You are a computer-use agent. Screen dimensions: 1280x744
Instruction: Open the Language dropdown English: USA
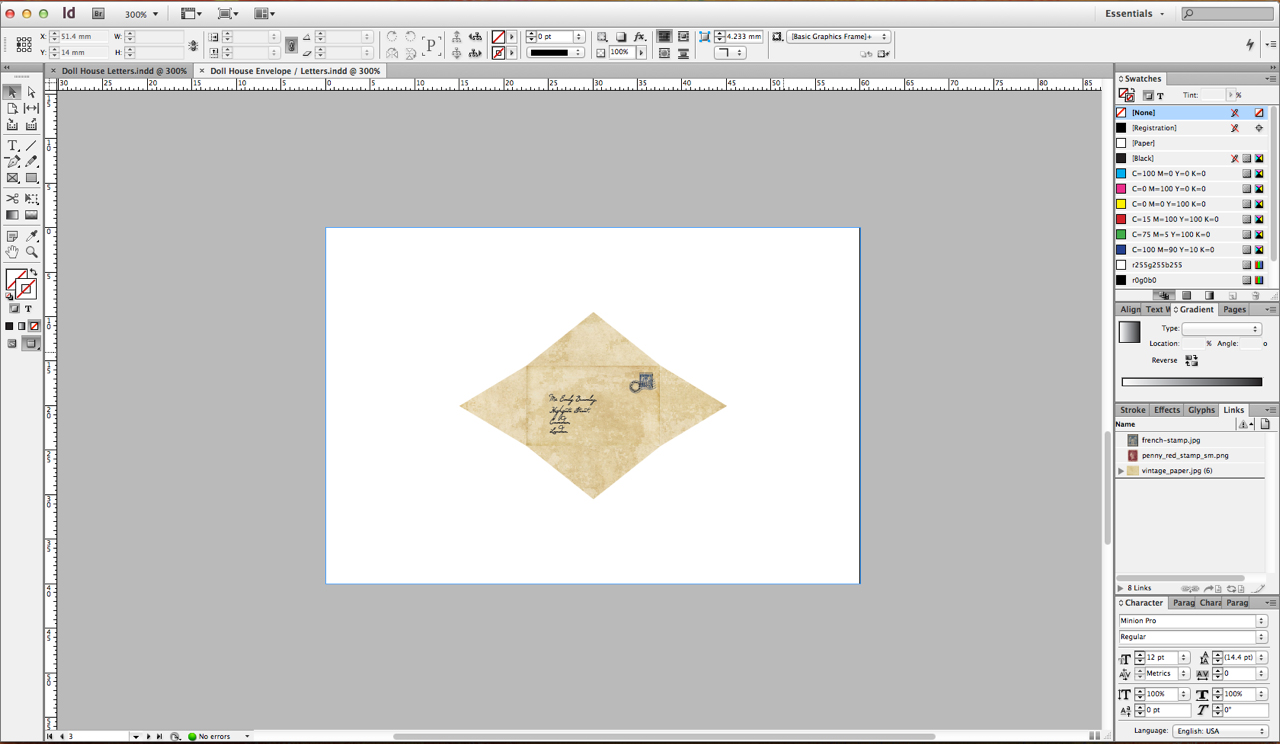pyautogui.click(x=1220, y=731)
